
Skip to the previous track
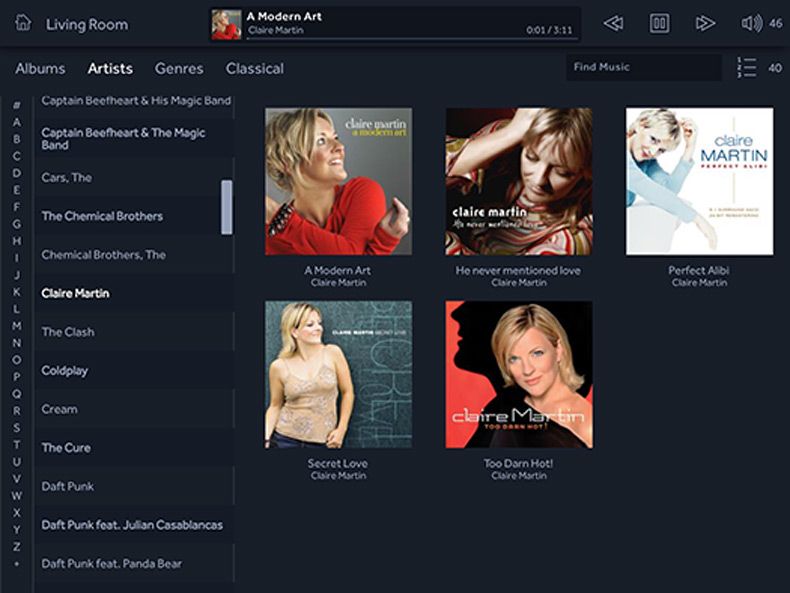click(613, 23)
